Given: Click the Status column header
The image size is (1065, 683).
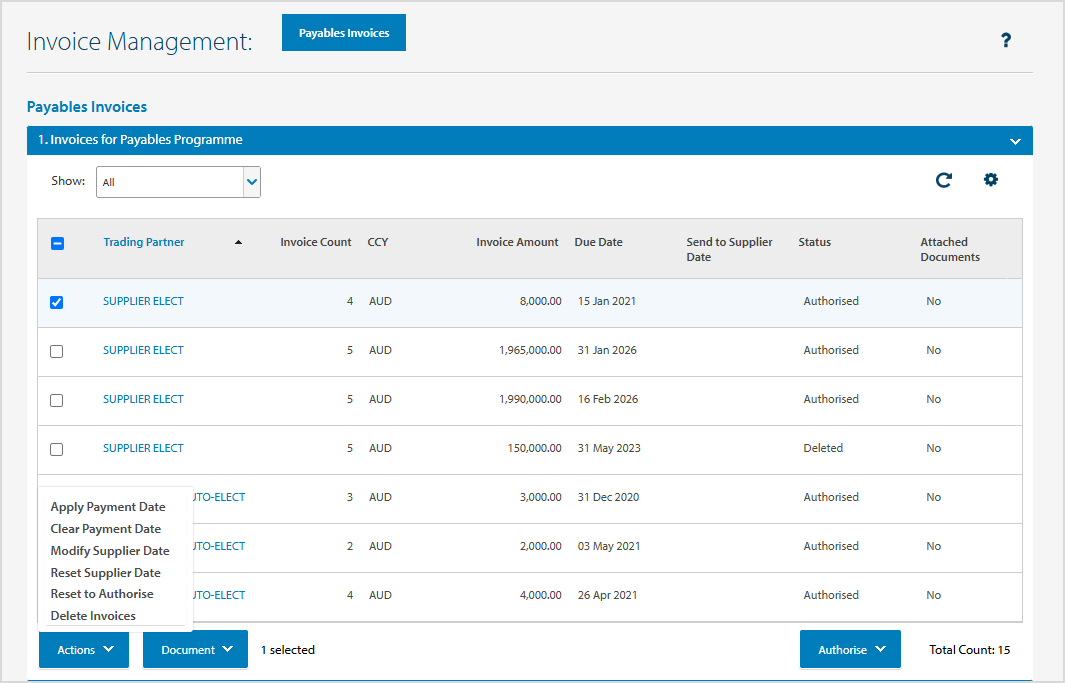Looking at the screenshot, I should (x=814, y=242).
